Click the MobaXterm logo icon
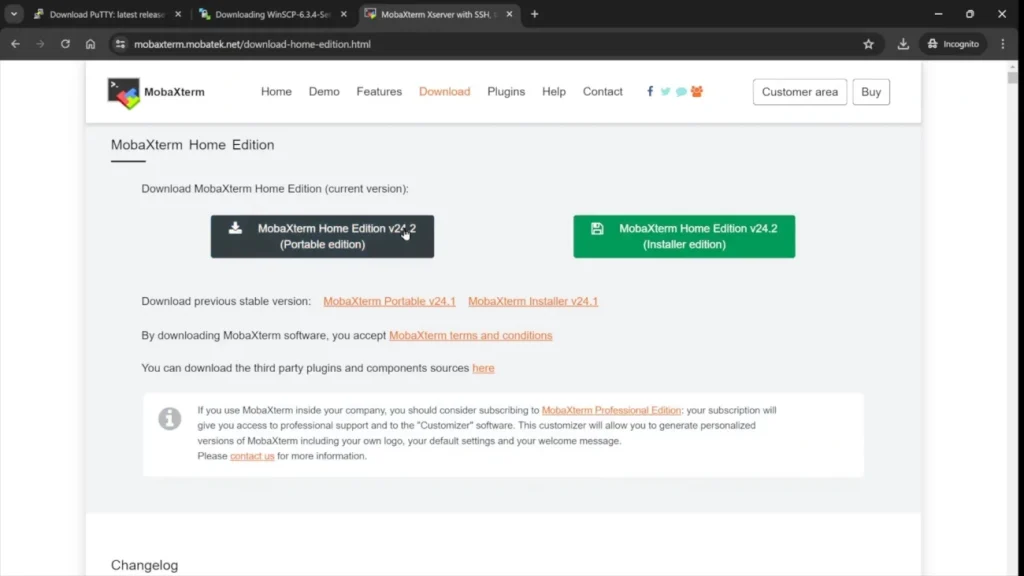Screen dimensions: 1024x576 (124, 92)
